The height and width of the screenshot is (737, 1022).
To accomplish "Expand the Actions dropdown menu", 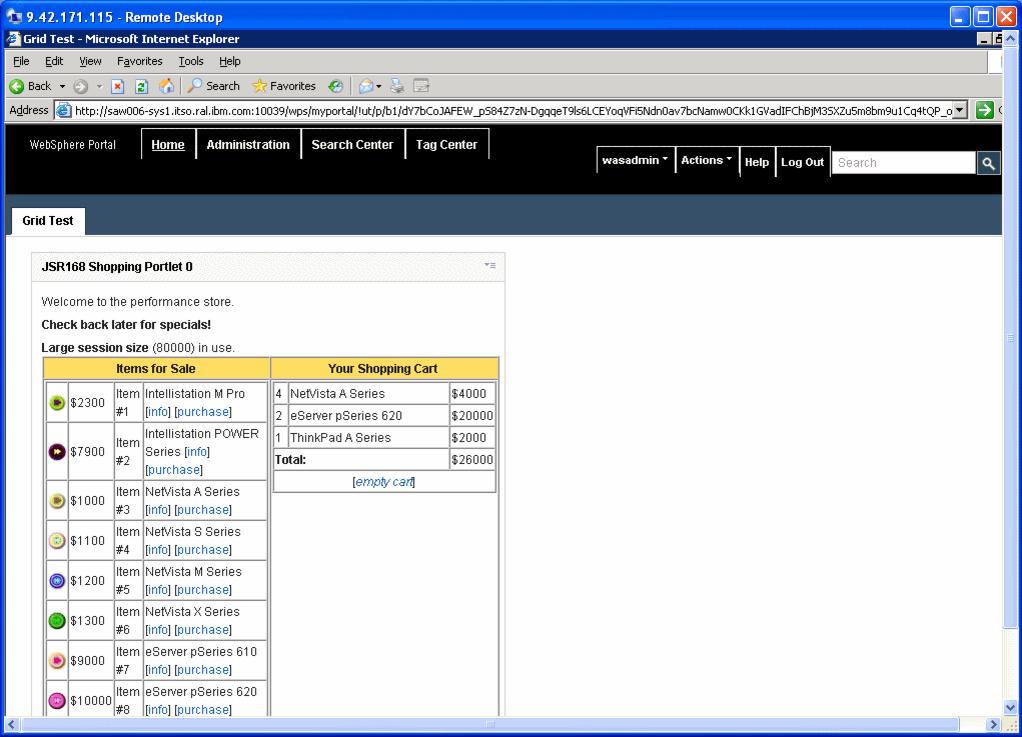I will (x=706, y=160).
